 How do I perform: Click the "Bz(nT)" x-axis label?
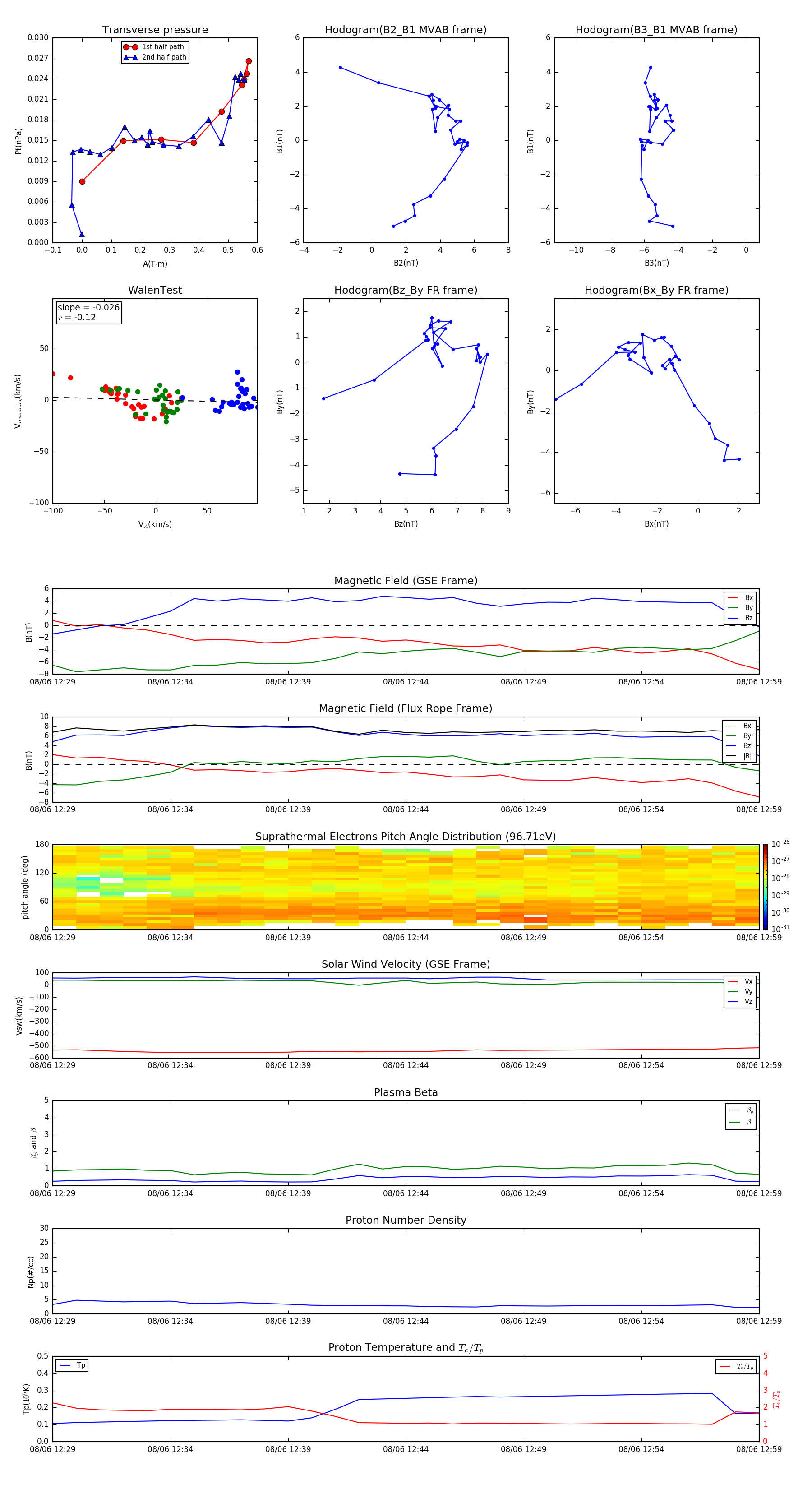406,524
